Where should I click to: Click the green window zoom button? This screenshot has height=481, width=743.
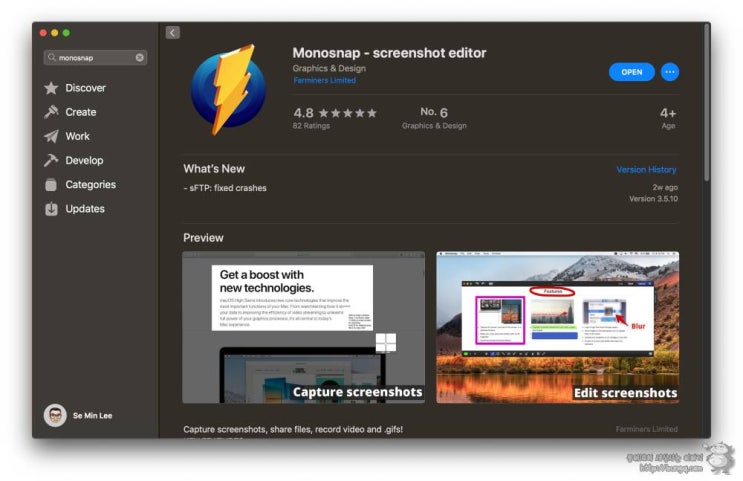[66, 33]
